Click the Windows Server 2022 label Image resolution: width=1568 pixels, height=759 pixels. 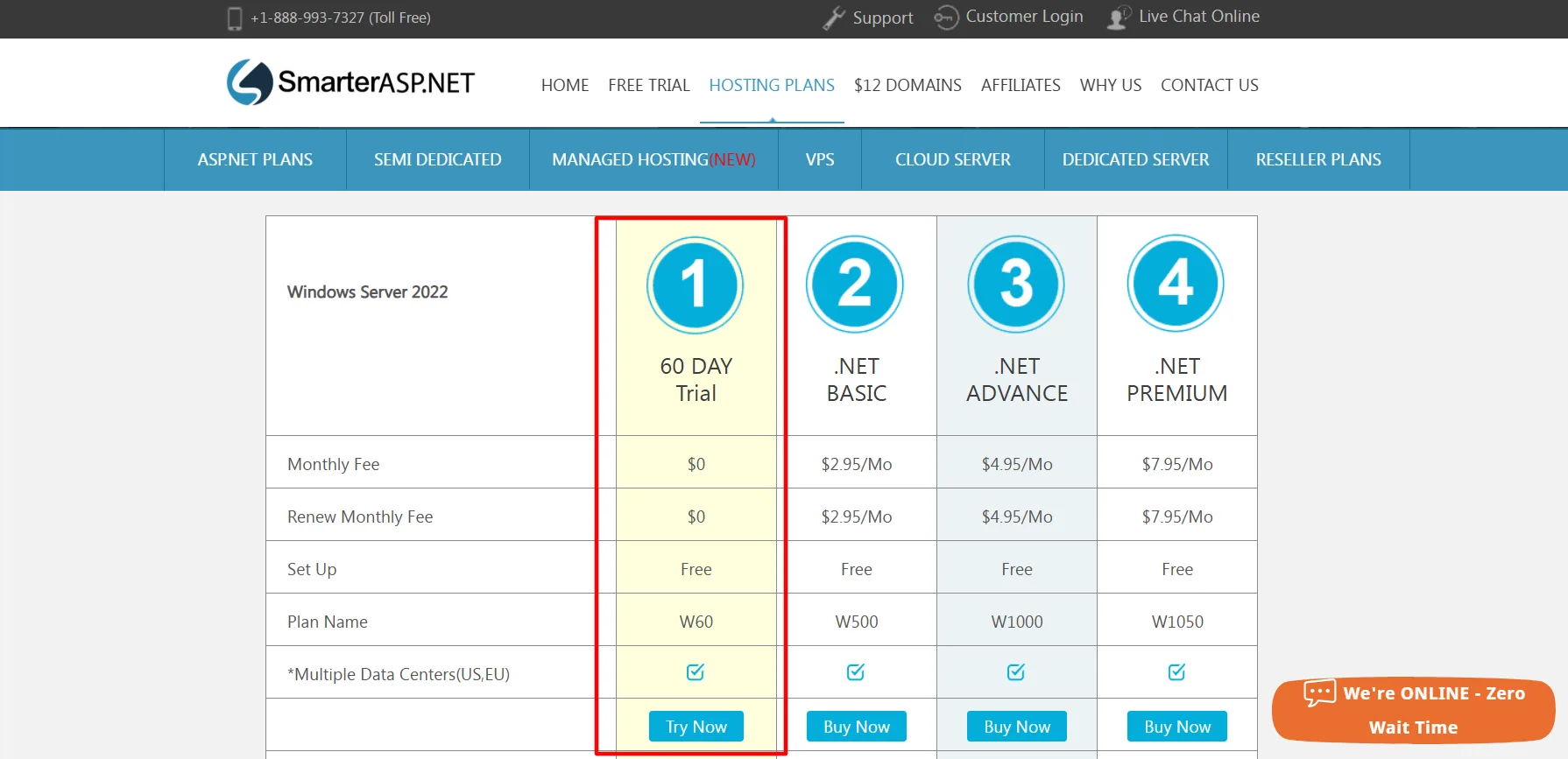tap(367, 292)
